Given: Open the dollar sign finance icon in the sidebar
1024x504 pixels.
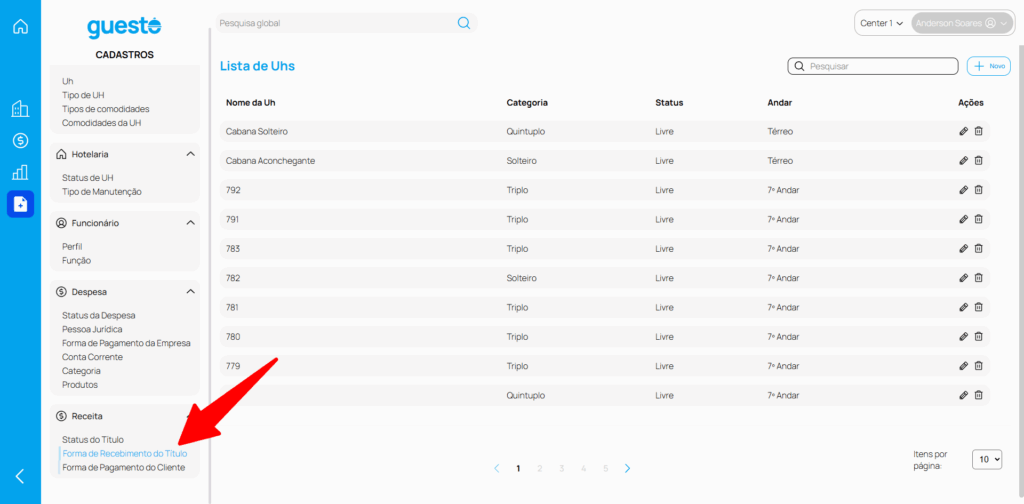Looking at the screenshot, I should click(x=20, y=141).
